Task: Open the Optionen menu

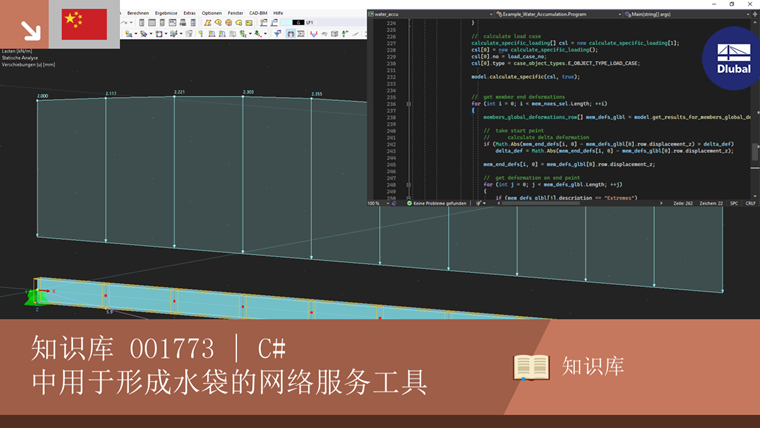Action: pyautogui.click(x=212, y=13)
